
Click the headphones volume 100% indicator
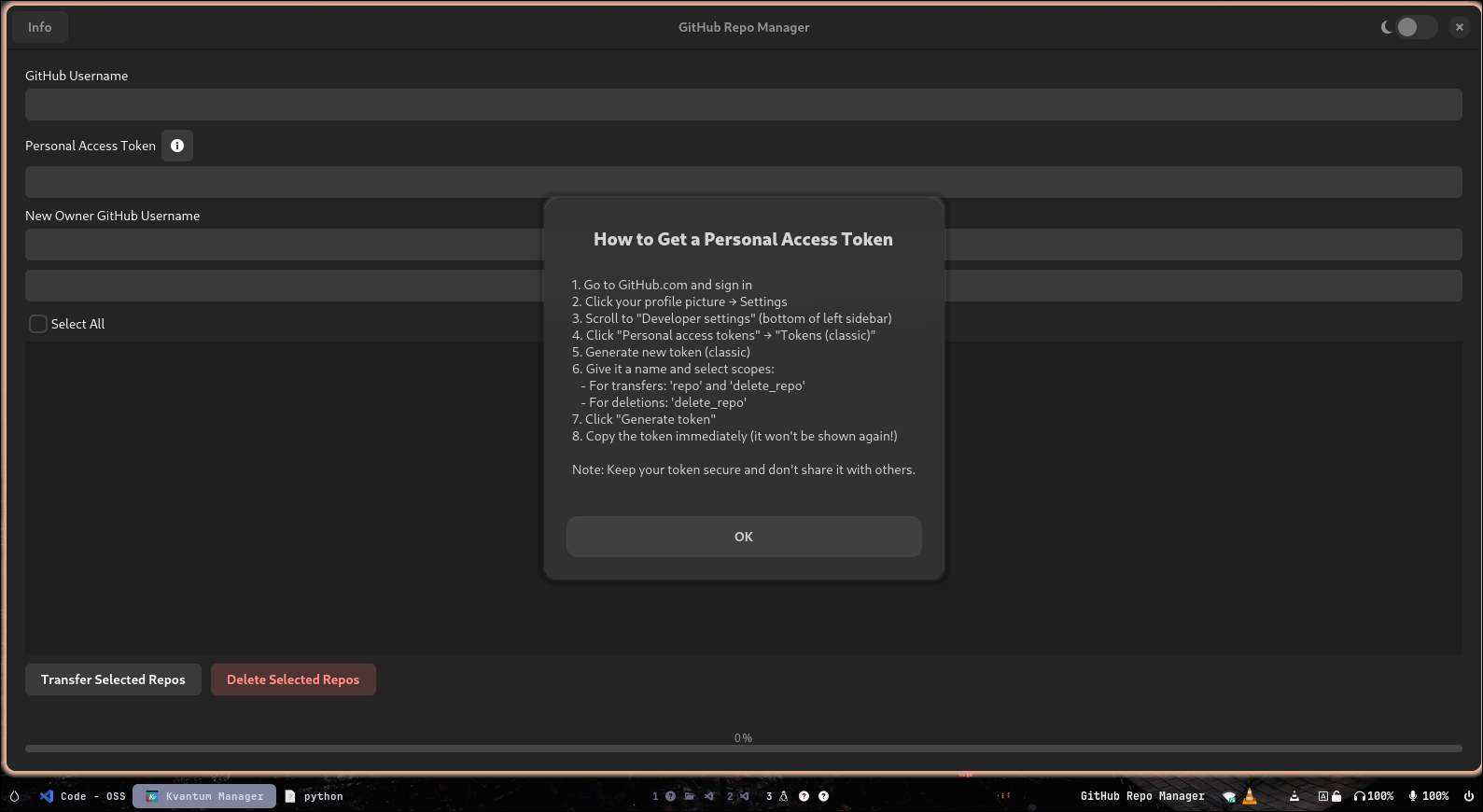point(1374,796)
